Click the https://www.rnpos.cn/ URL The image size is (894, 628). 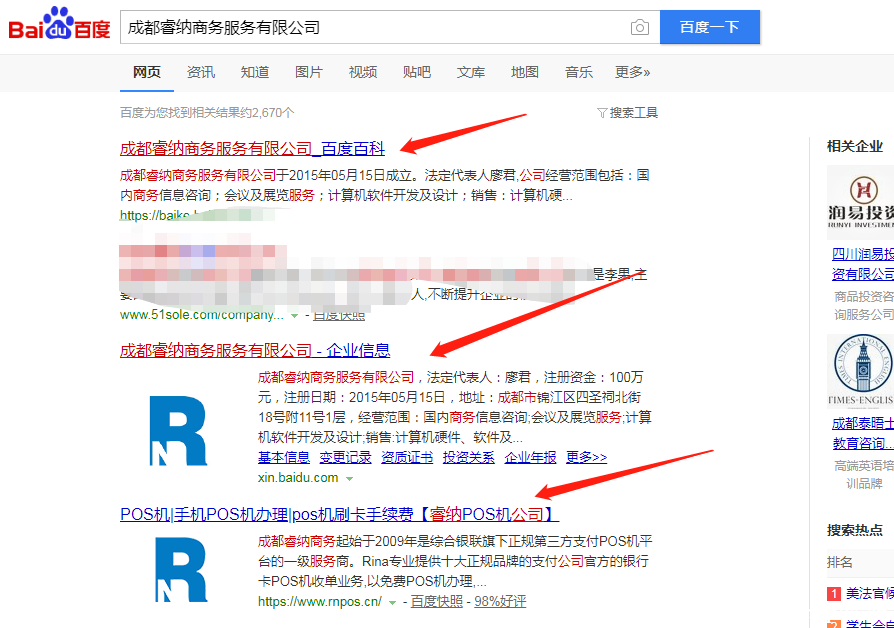319,601
